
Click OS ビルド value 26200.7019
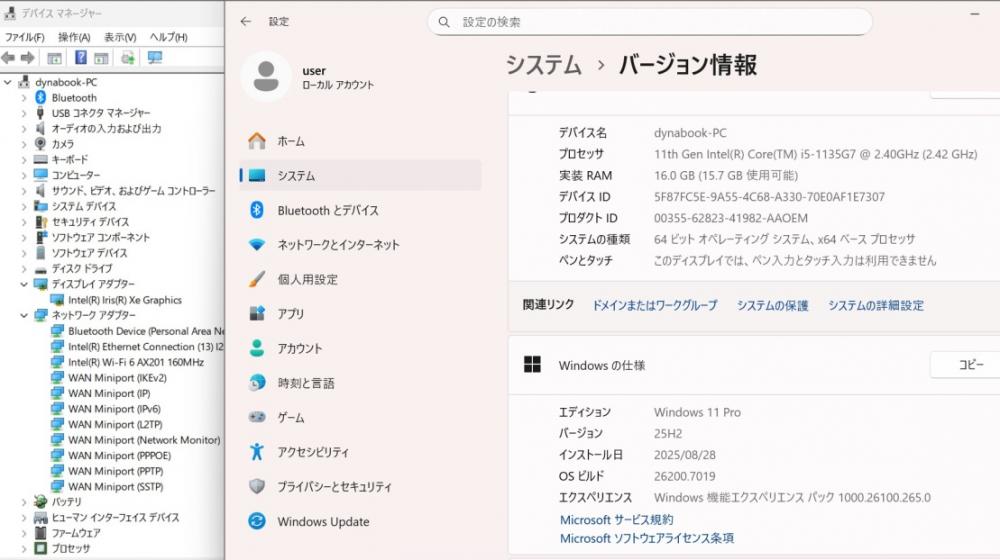pos(684,476)
